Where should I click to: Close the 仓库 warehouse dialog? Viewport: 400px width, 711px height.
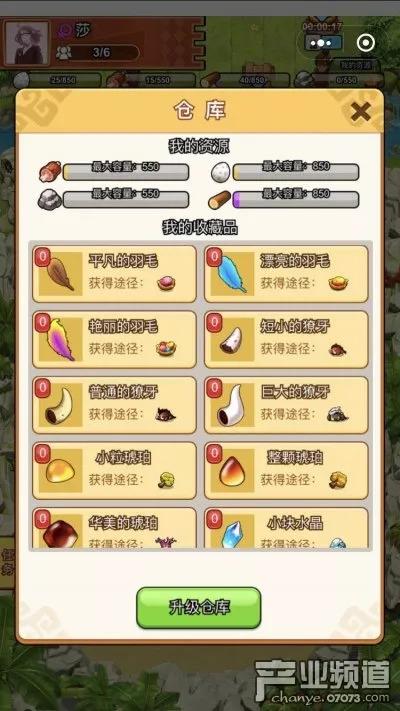pyautogui.click(x=361, y=112)
